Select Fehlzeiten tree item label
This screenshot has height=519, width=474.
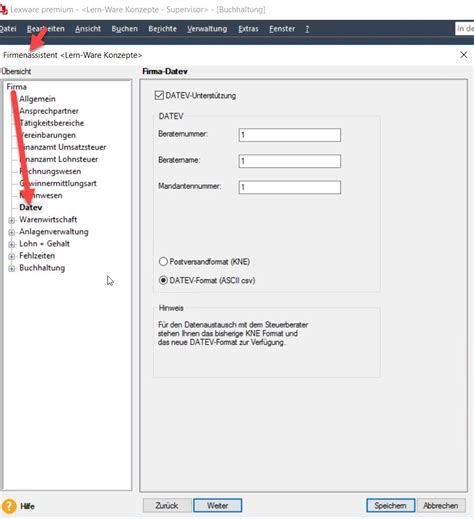point(37,256)
